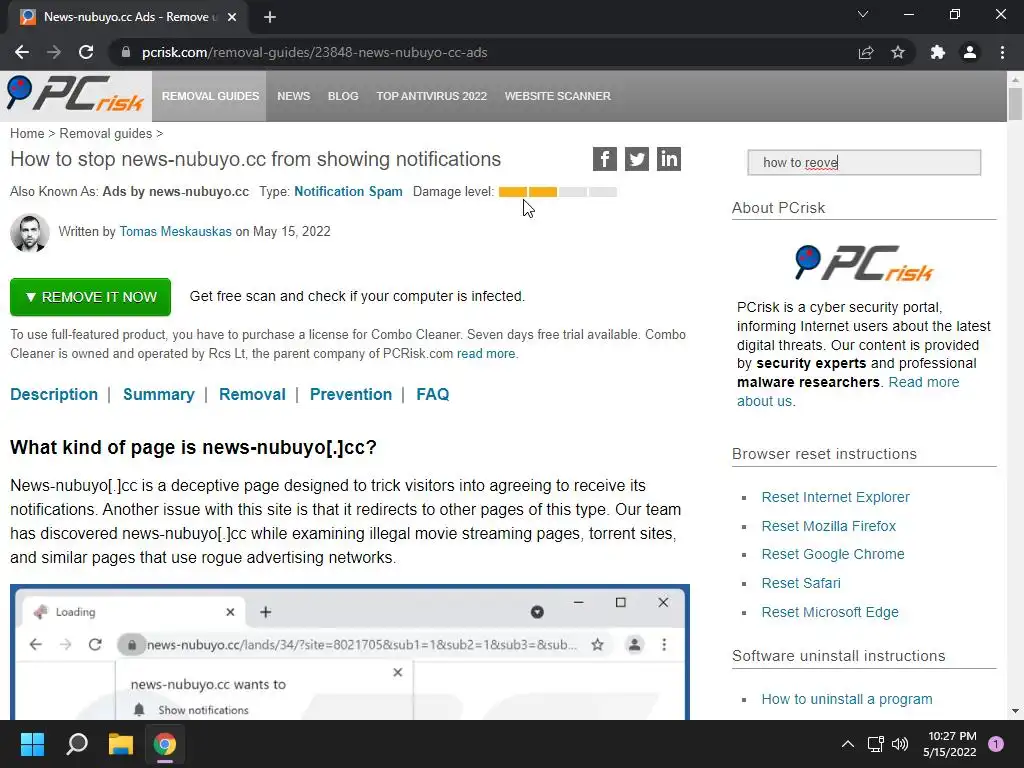Select the News-nubuyo.cc Ads browser tab

(127, 17)
